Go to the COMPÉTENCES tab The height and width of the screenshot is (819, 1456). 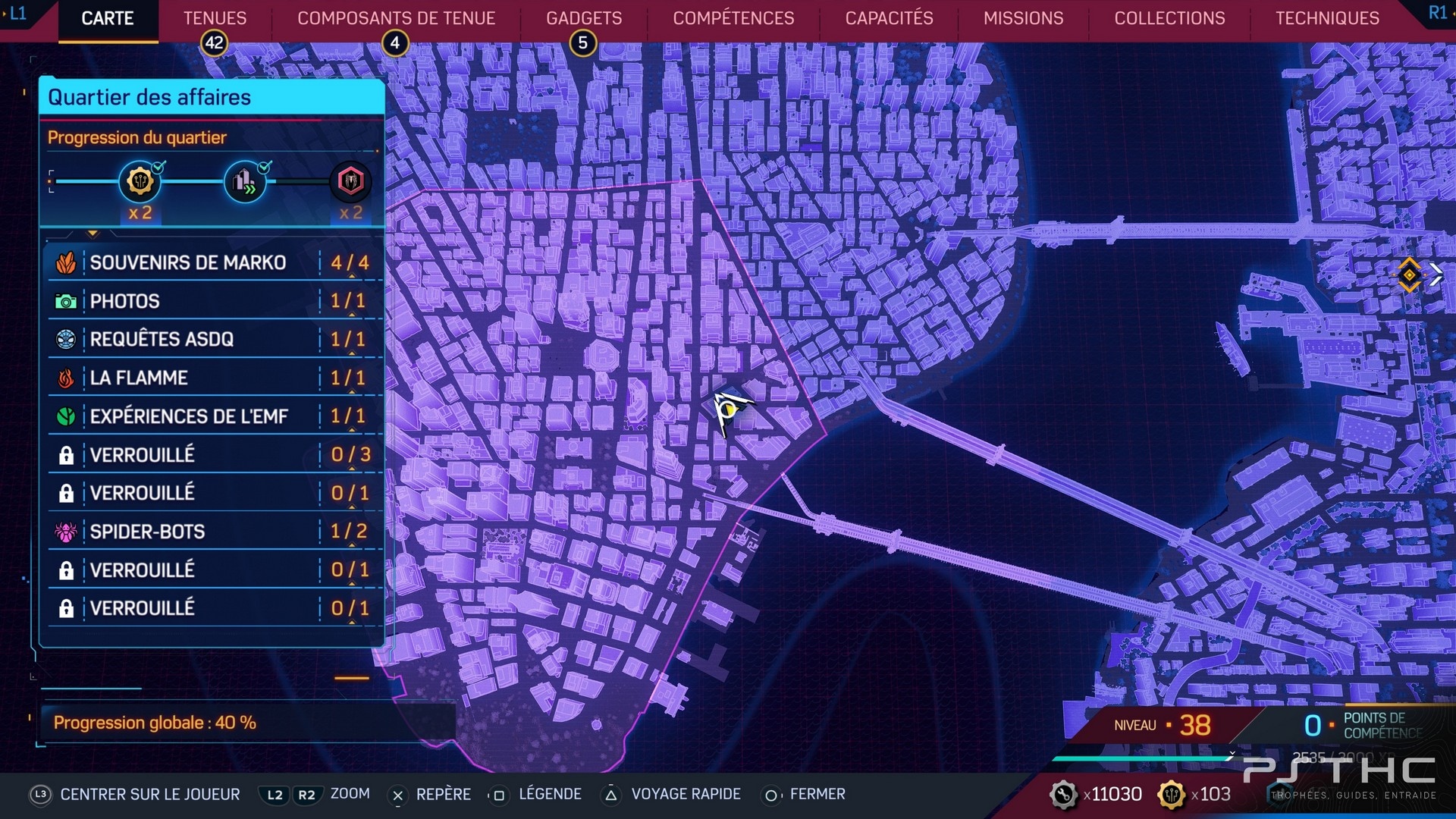[733, 18]
